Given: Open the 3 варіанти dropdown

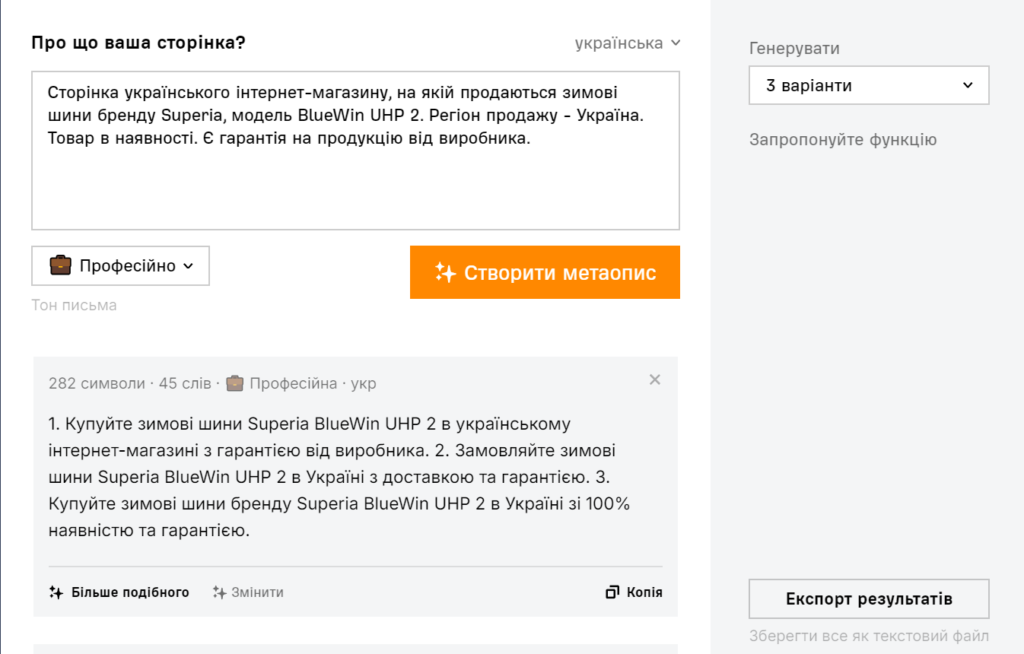Looking at the screenshot, I should pos(868,86).
